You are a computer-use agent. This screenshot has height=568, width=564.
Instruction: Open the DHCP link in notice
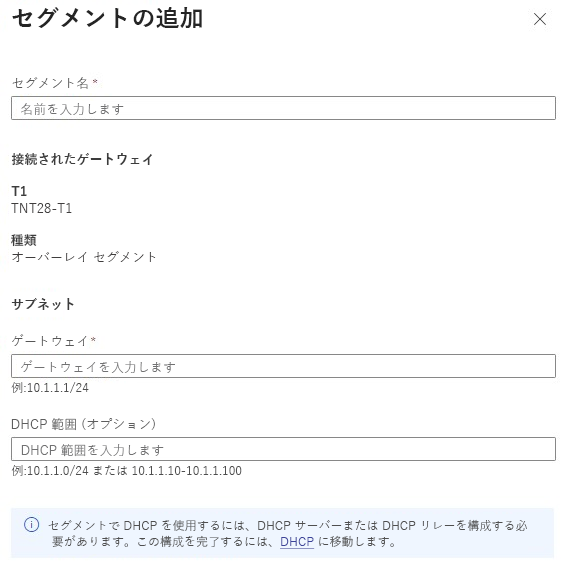tap(297, 542)
